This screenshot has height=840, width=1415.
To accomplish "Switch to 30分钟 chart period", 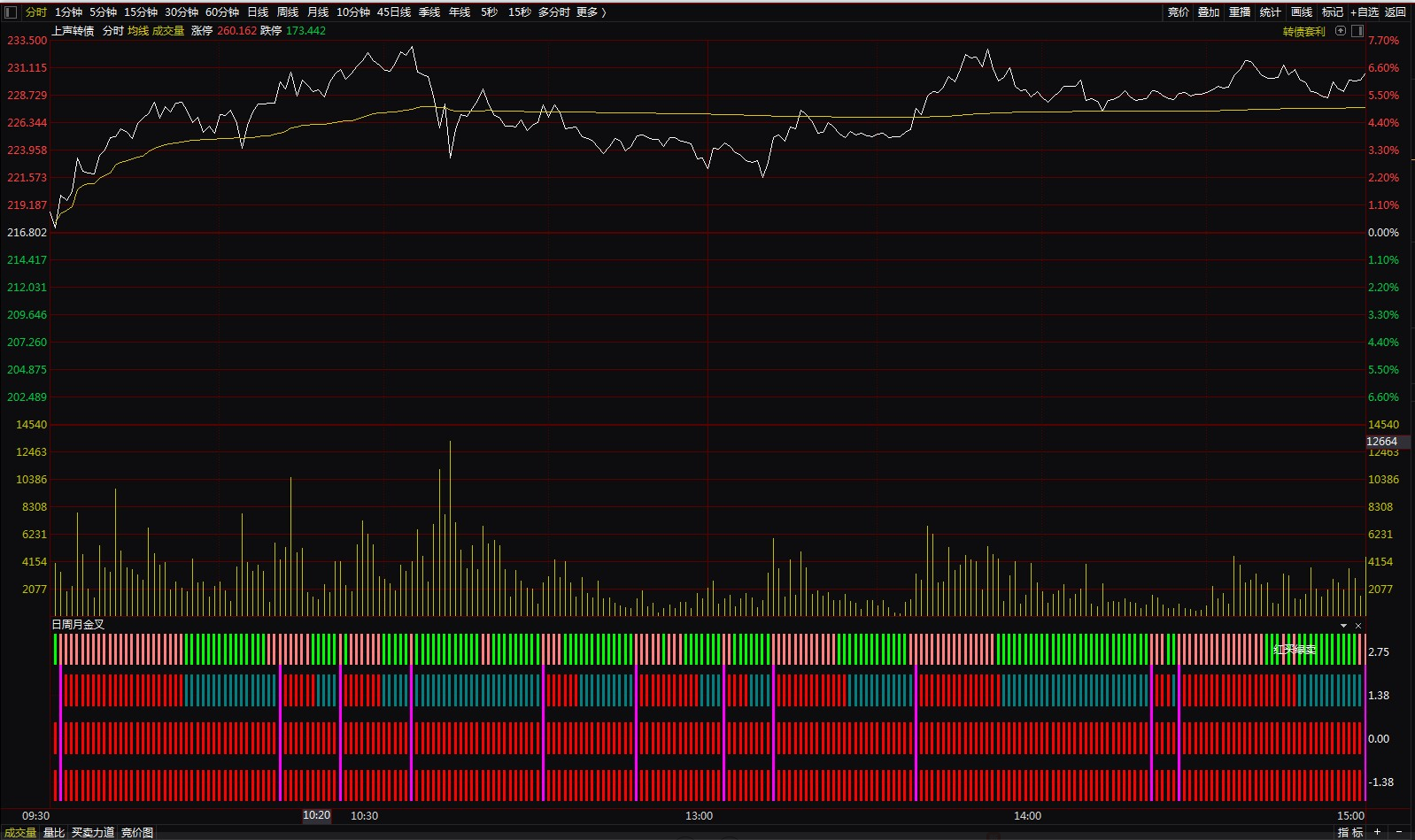I will [181, 12].
